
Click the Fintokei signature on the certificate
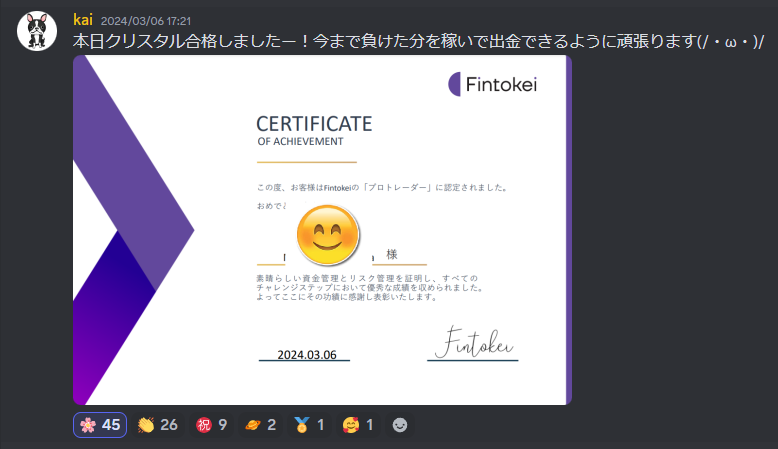coord(474,342)
